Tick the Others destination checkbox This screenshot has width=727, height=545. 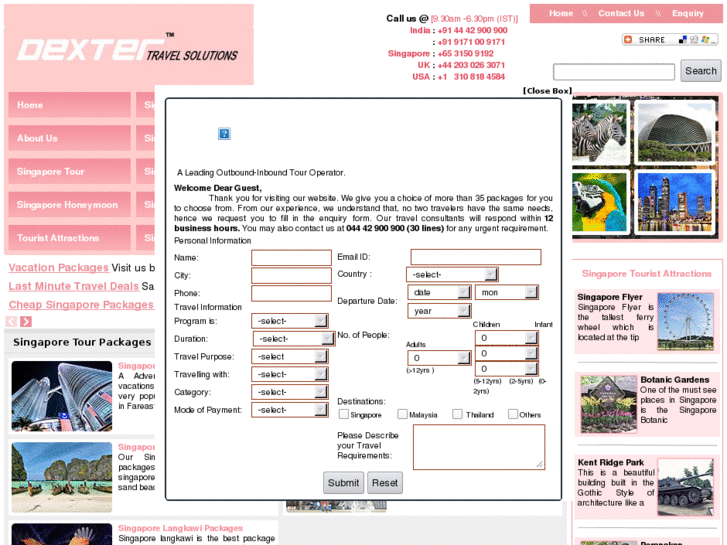pos(513,414)
